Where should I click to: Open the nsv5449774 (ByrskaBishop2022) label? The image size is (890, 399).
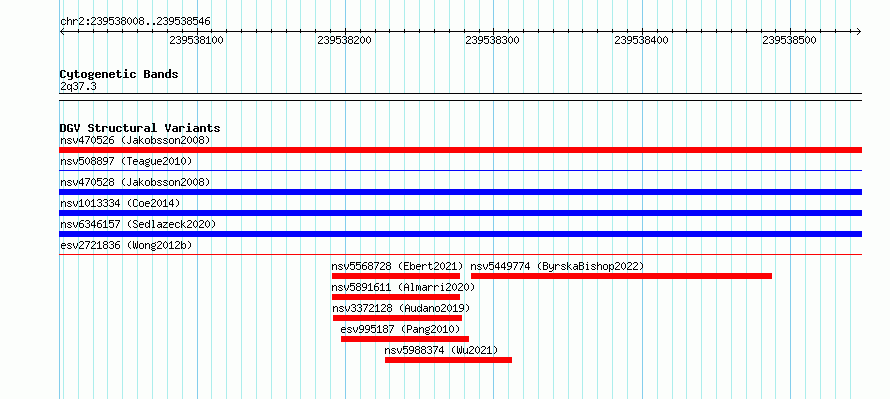557,266
